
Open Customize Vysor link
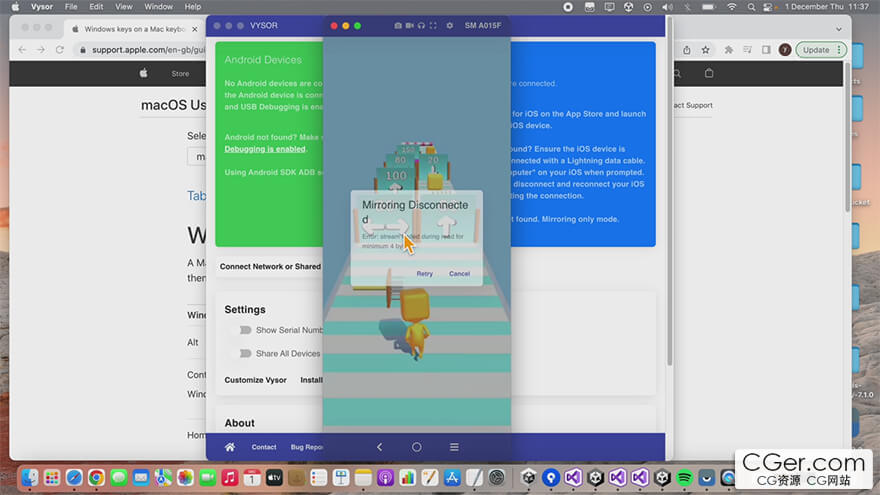point(255,380)
